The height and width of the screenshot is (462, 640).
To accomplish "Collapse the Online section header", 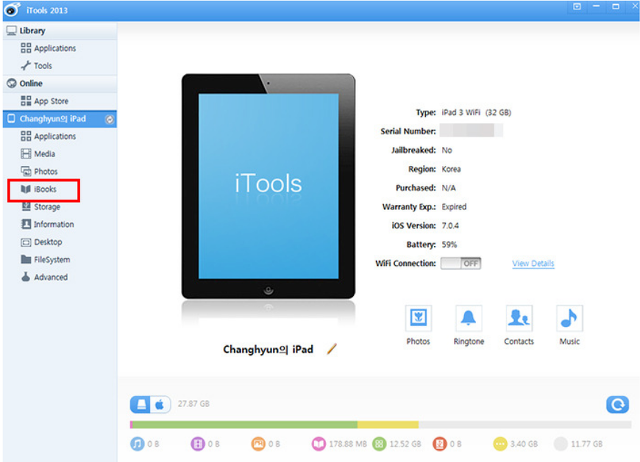I will click(60, 83).
